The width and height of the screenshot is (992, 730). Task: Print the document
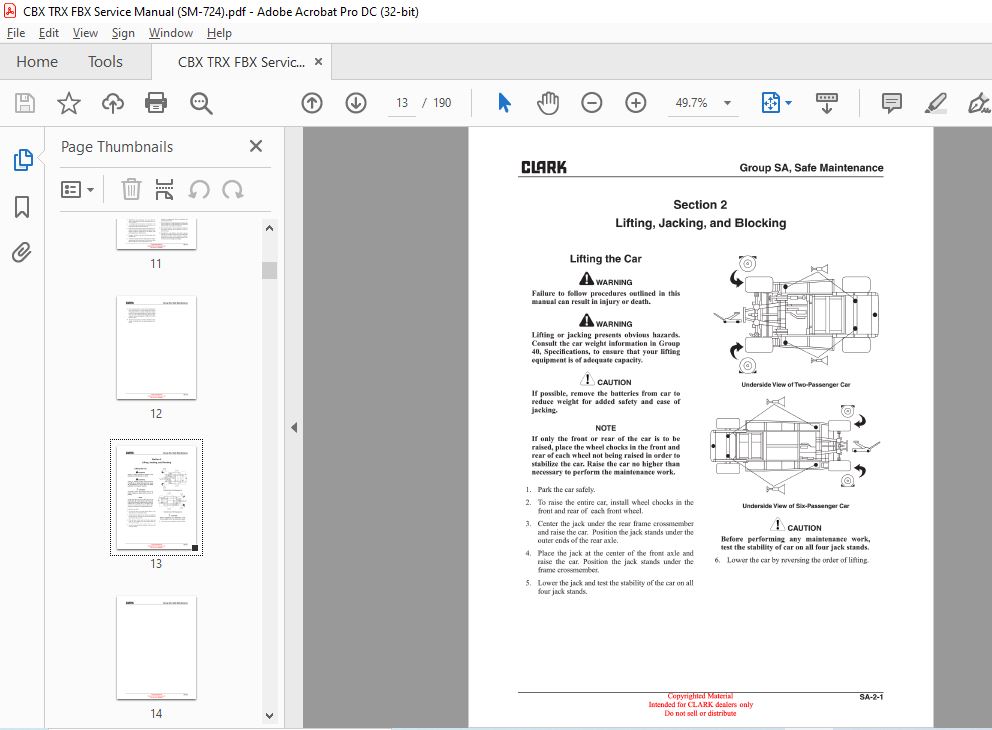point(156,103)
